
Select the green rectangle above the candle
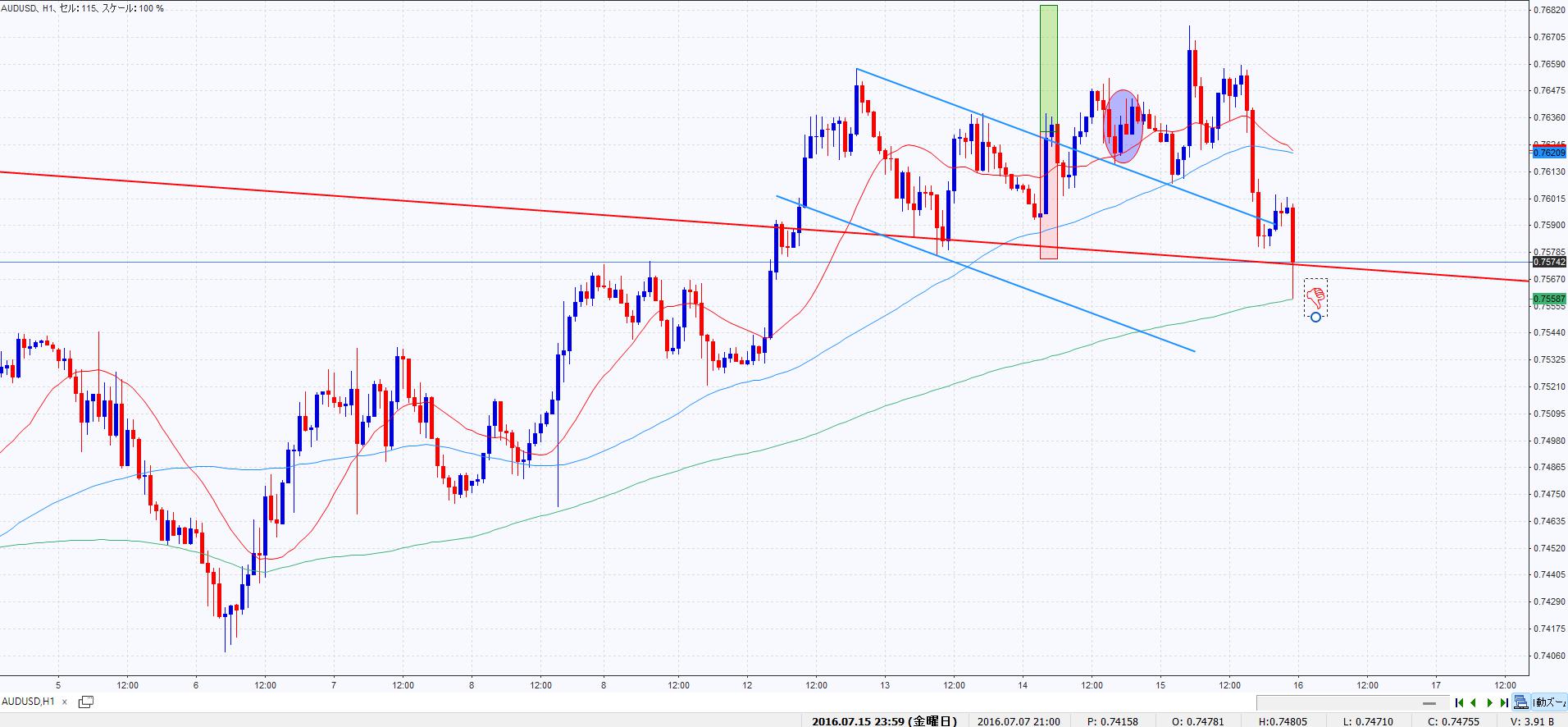[x=1049, y=66]
